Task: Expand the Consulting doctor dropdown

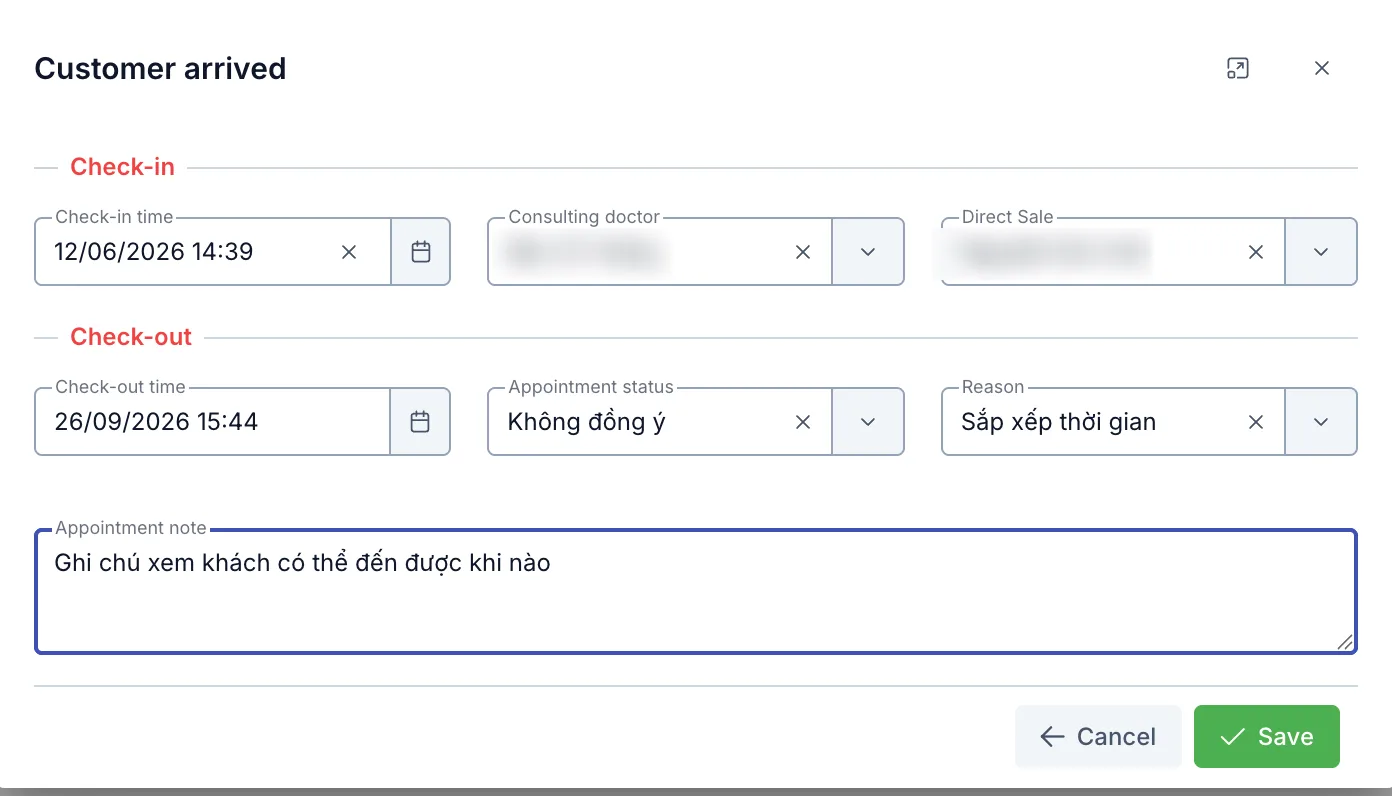Action: click(868, 252)
